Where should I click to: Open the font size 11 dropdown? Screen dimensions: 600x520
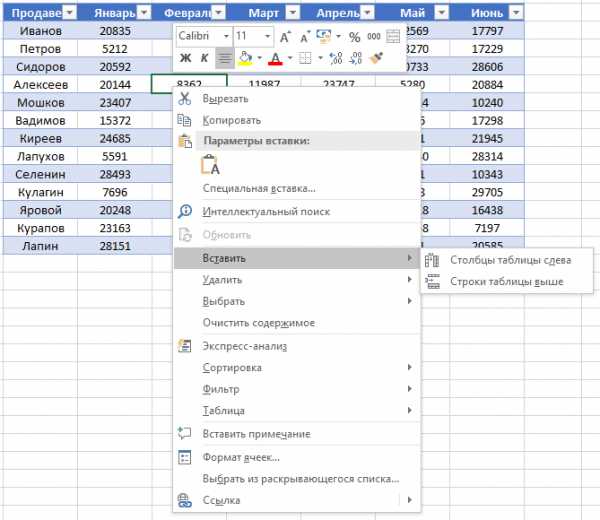267,36
